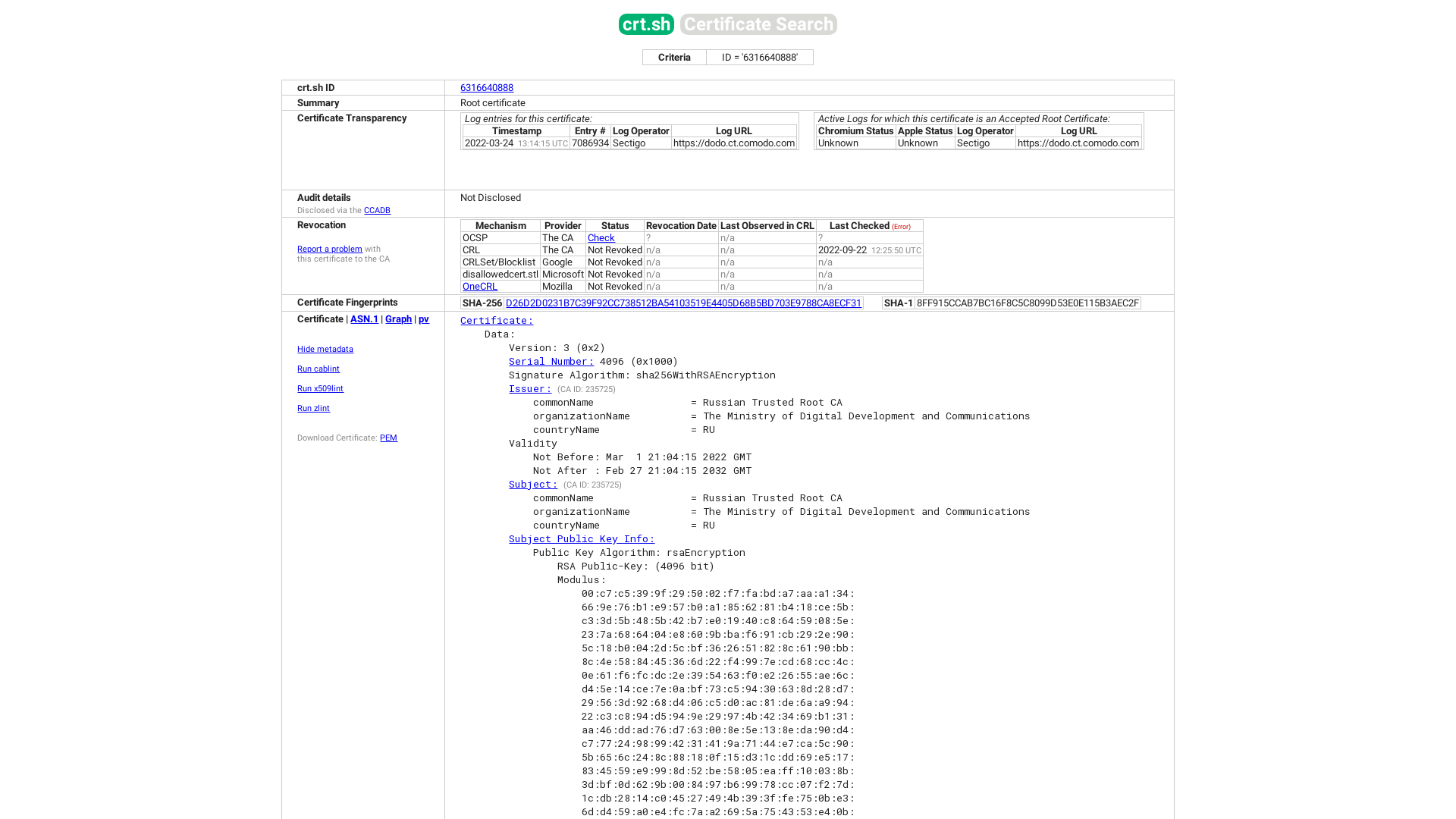
Task: Click the 'RSA Public-Key: (4096 bit)' line
Action: click(x=636, y=566)
